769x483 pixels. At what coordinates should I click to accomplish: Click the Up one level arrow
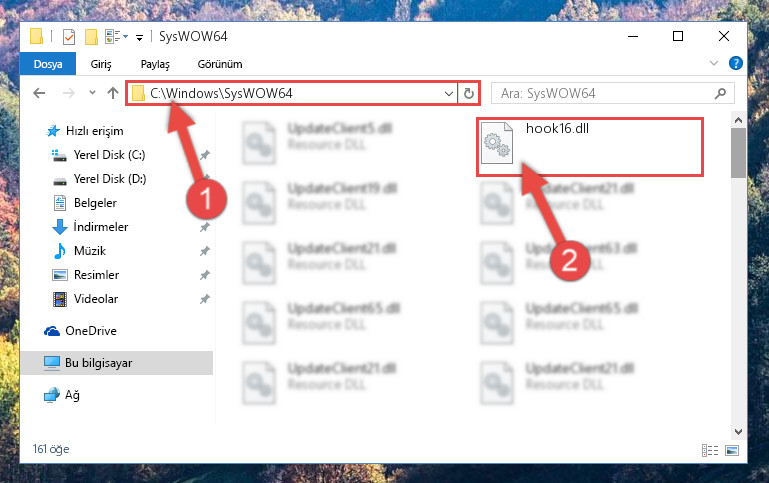[113, 93]
